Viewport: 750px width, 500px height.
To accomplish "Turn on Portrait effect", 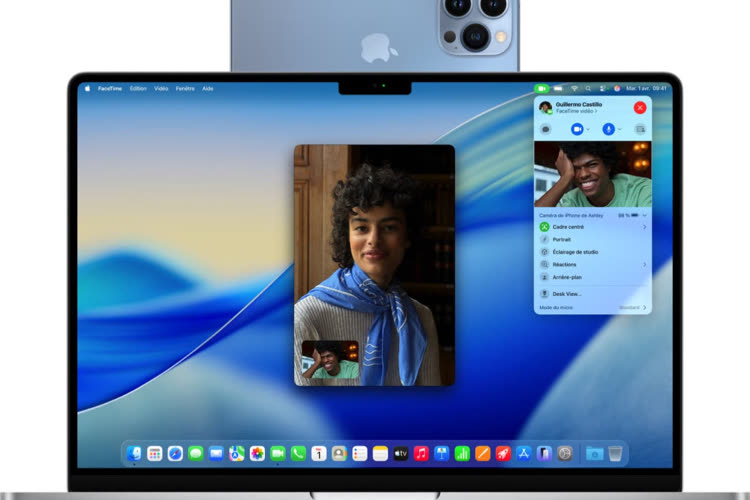I will point(545,240).
